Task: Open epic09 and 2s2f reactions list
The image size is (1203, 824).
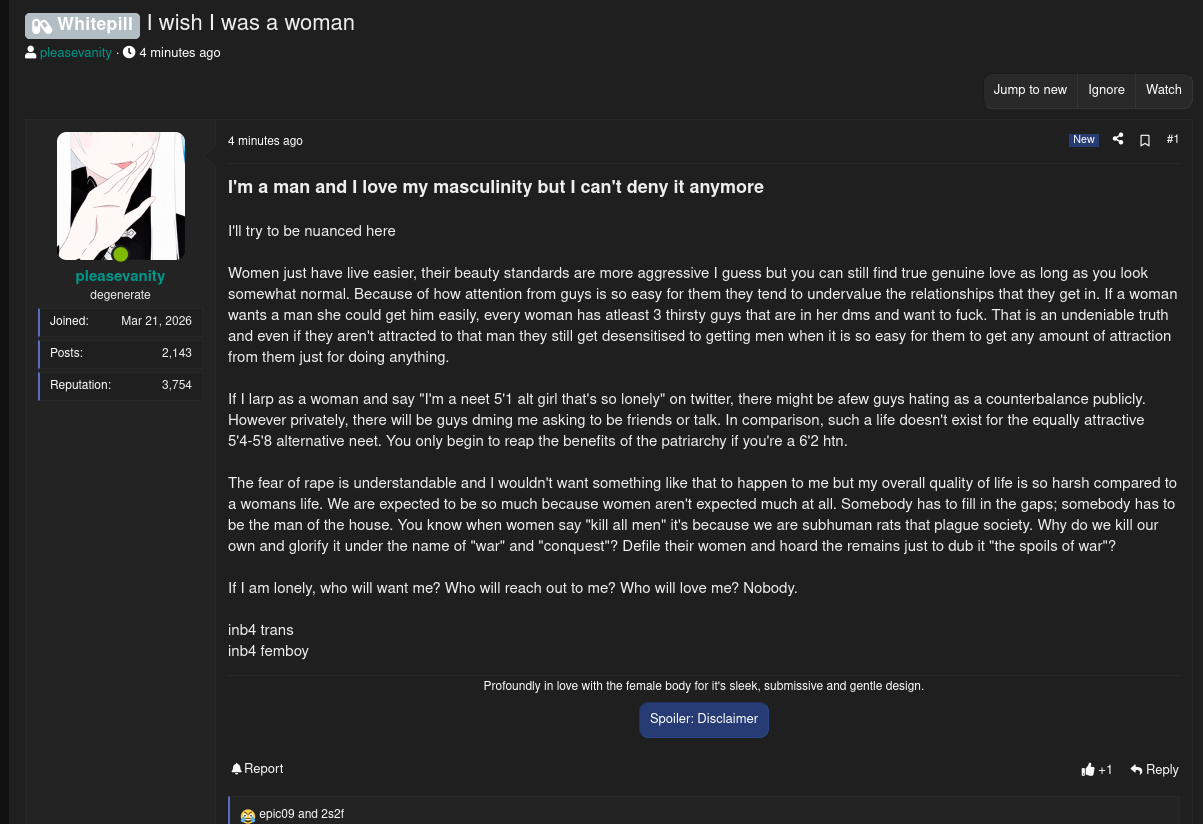Action: [301, 814]
